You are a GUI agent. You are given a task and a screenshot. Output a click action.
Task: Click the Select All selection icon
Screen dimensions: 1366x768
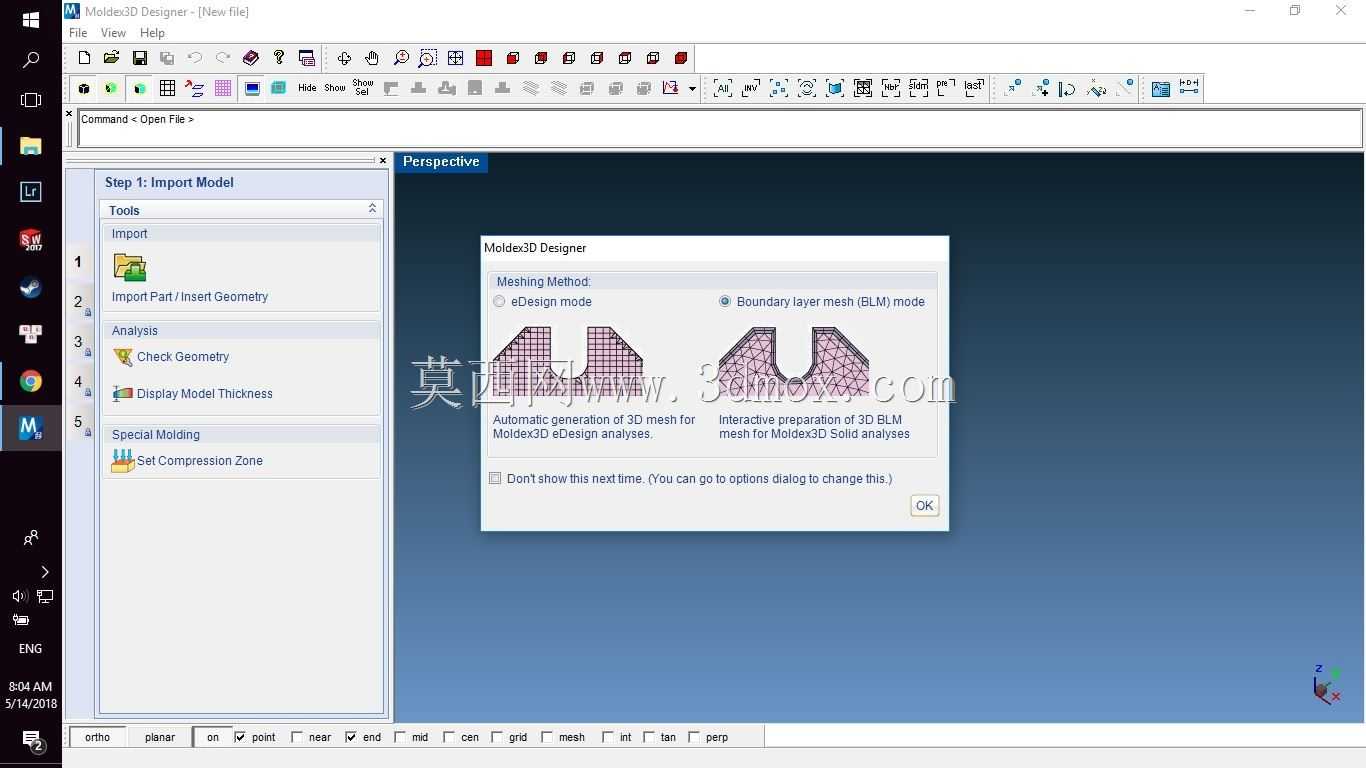[x=722, y=88]
